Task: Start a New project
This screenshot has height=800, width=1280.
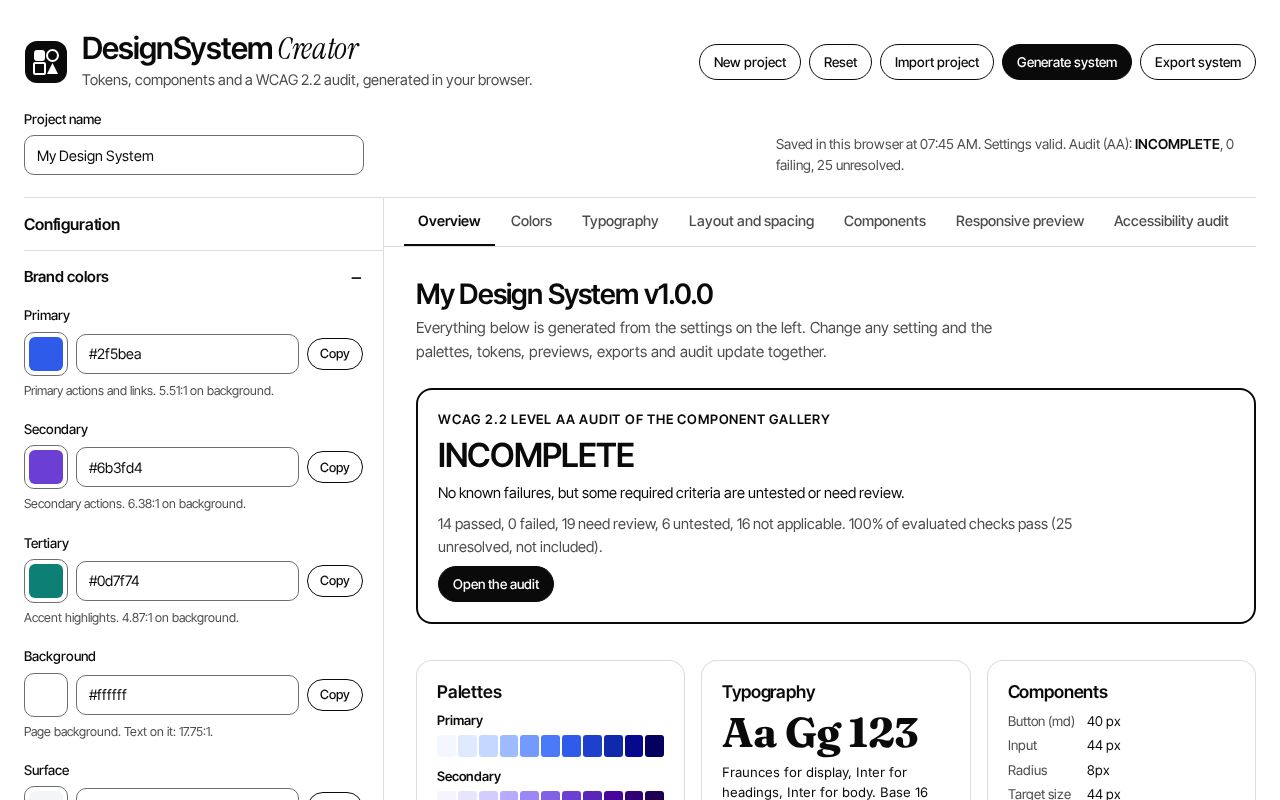Action: pyautogui.click(x=750, y=62)
